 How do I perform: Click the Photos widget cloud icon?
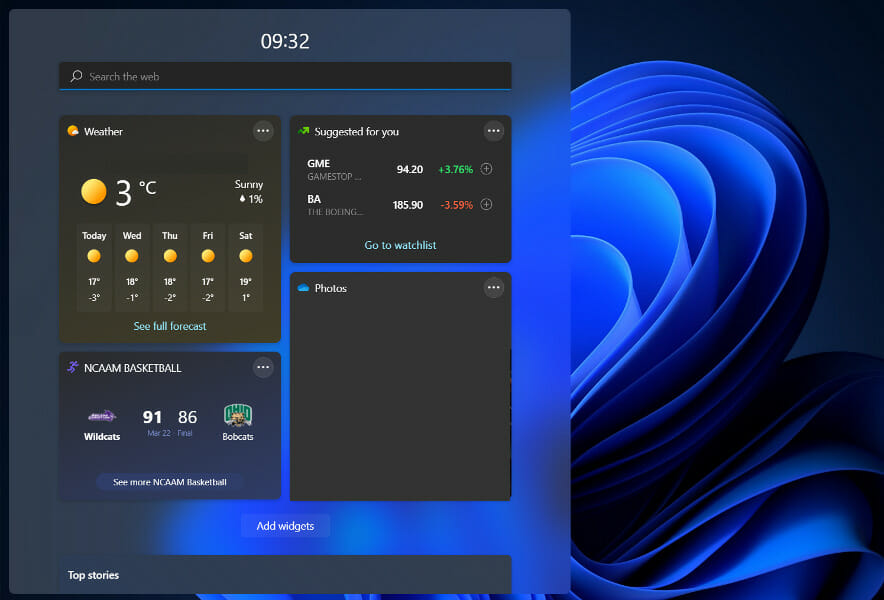(304, 287)
